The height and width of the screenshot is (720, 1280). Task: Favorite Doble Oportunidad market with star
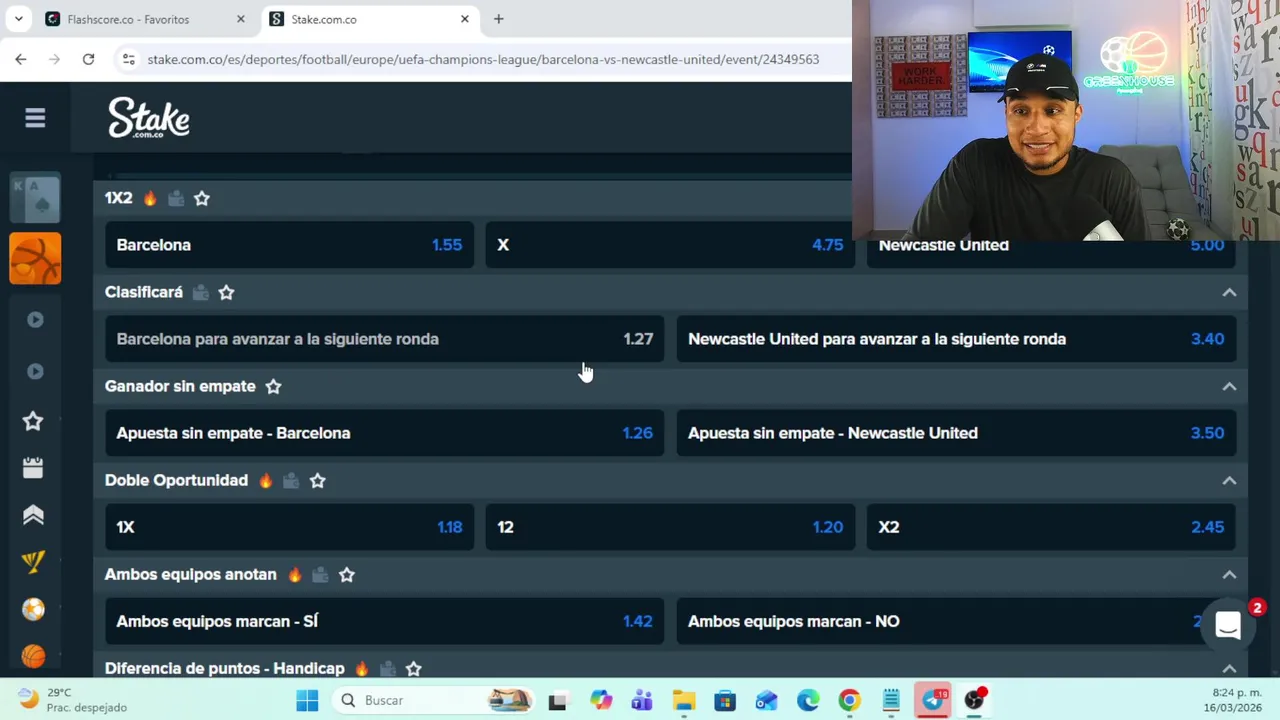317,480
